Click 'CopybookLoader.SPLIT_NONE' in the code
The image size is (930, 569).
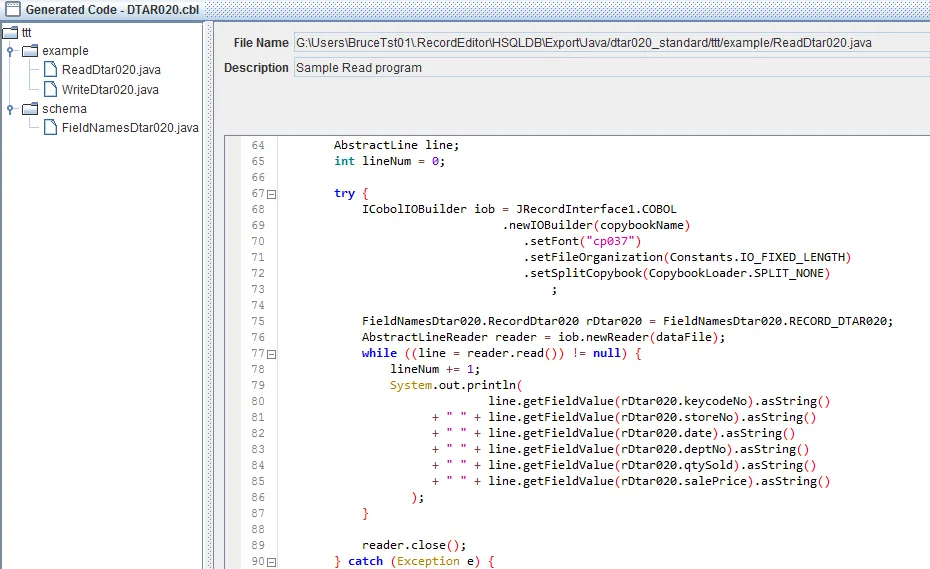point(736,273)
